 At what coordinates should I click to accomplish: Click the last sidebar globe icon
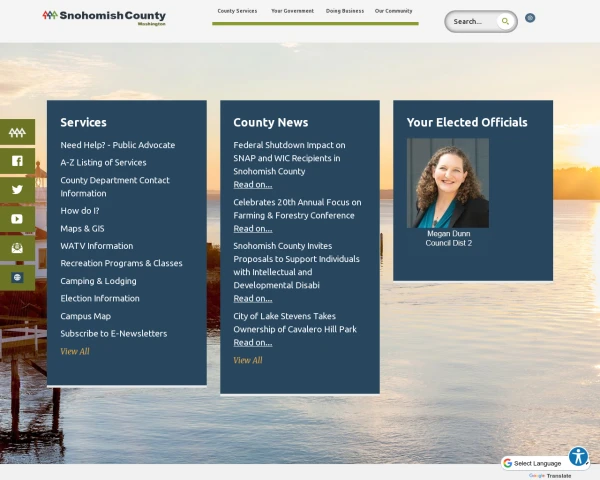(17, 277)
